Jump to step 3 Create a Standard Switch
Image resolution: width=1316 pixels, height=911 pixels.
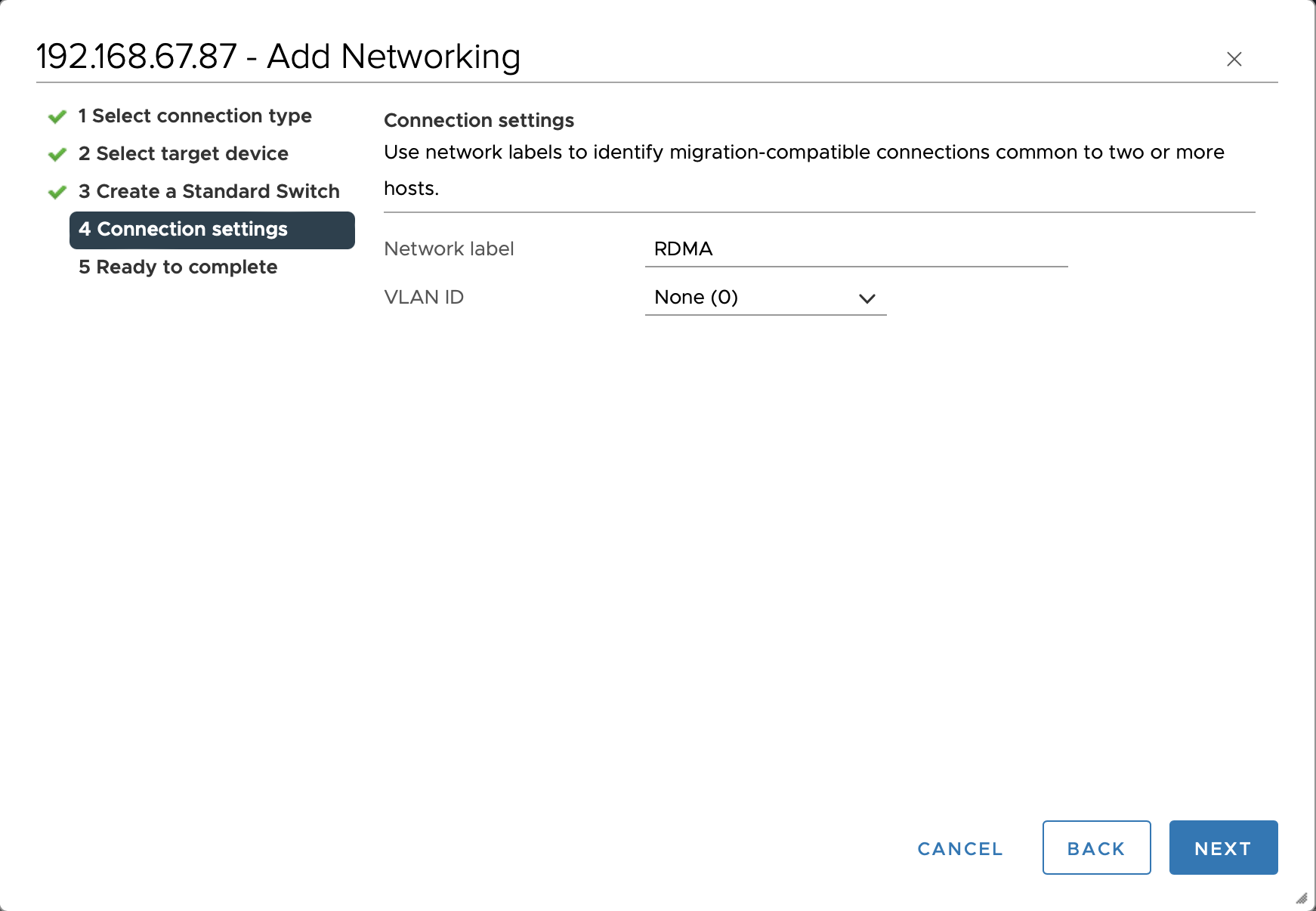point(209,192)
